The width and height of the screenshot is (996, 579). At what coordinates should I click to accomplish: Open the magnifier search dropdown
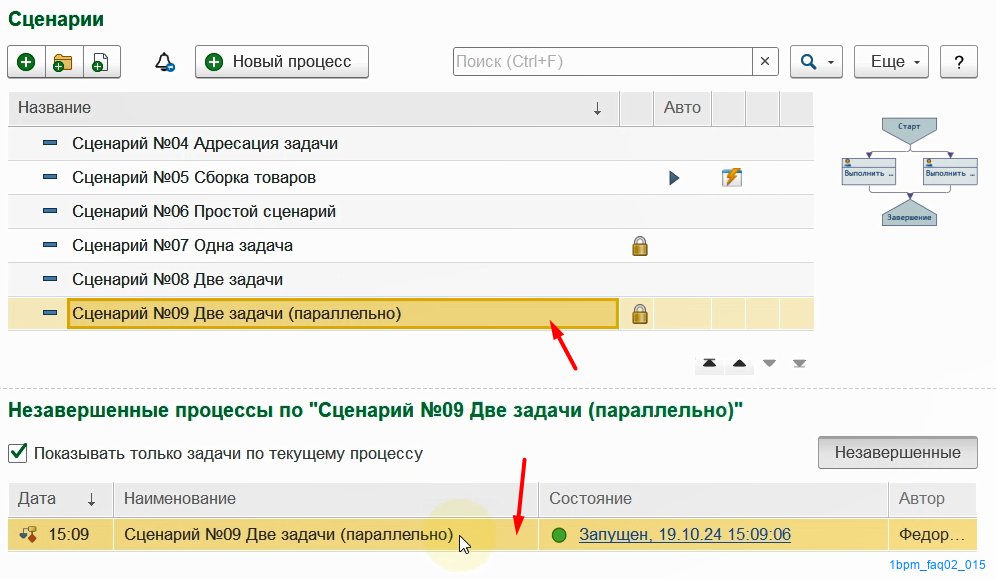[817, 62]
